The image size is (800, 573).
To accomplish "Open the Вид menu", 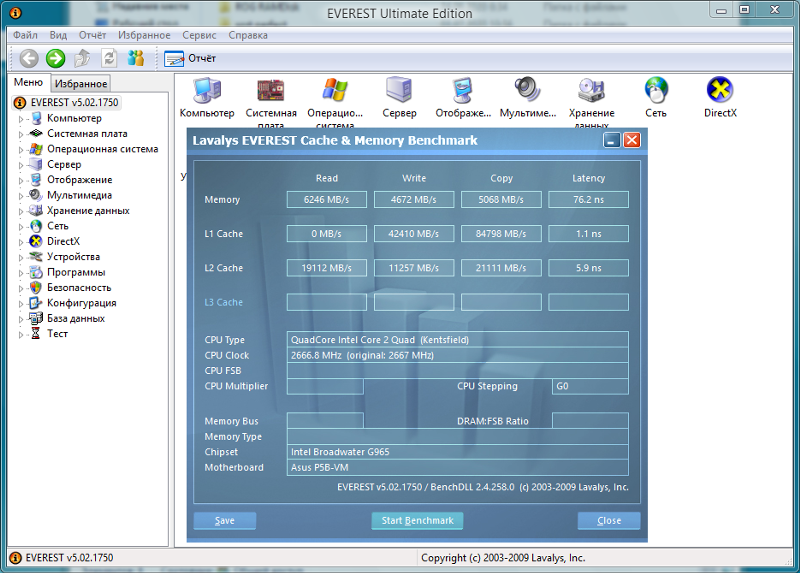I will coord(58,35).
